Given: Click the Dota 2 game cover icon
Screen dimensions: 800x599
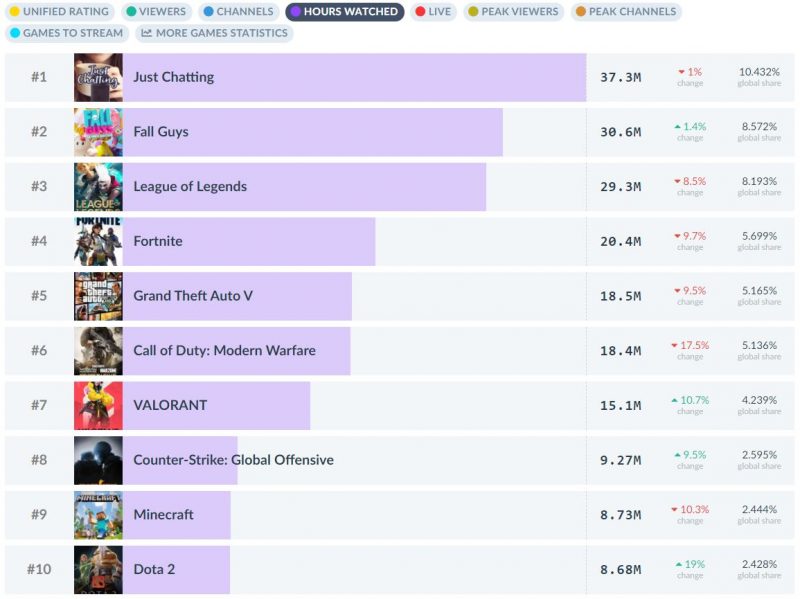Looking at the screenshot, I should click(x=98, y=569).
